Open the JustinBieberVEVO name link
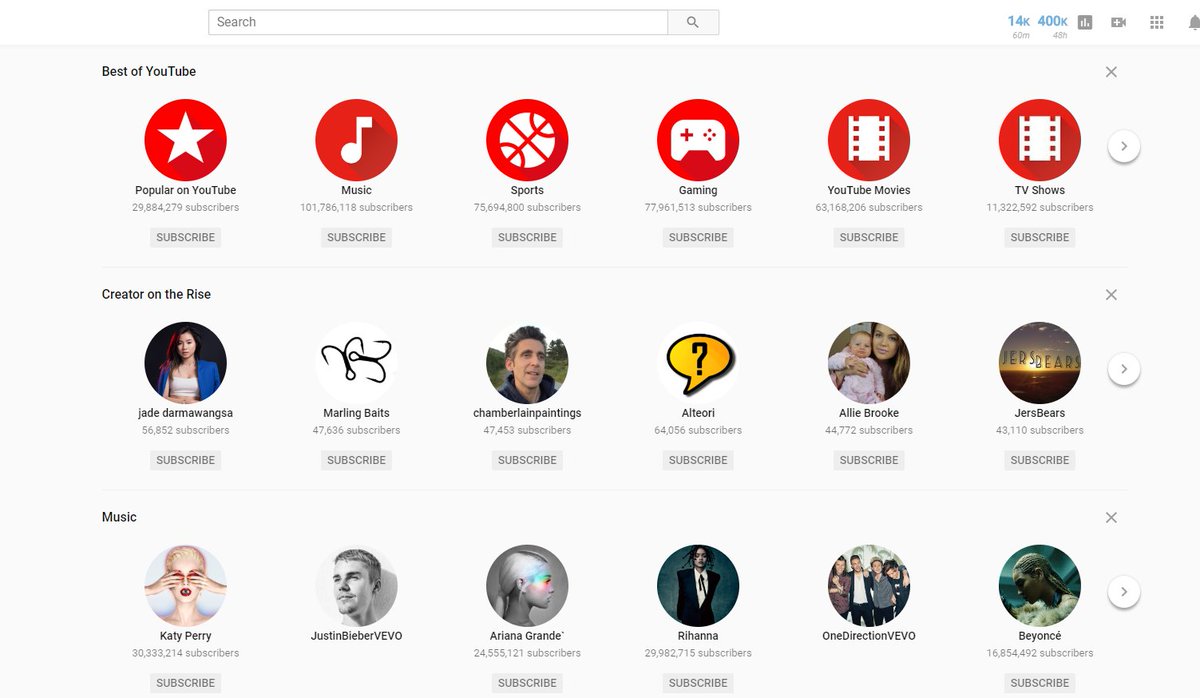This screenshot has width=1200, height=698. [356, 636]
